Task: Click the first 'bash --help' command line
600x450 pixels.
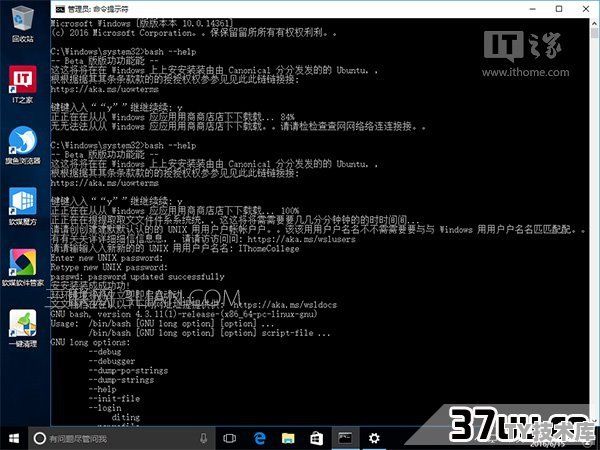Action: click(123, 52)
